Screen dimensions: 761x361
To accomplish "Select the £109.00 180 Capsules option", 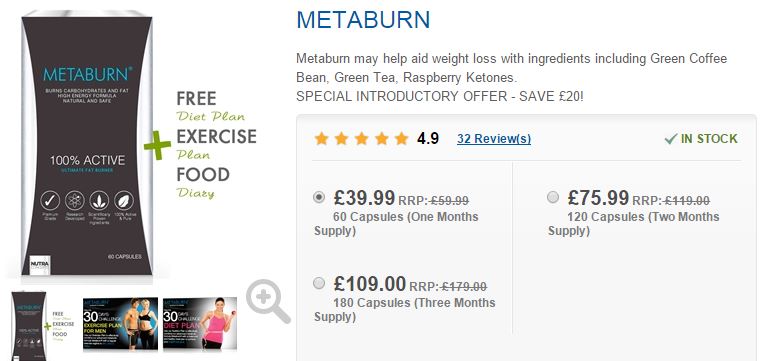I will tap(319, 283).
